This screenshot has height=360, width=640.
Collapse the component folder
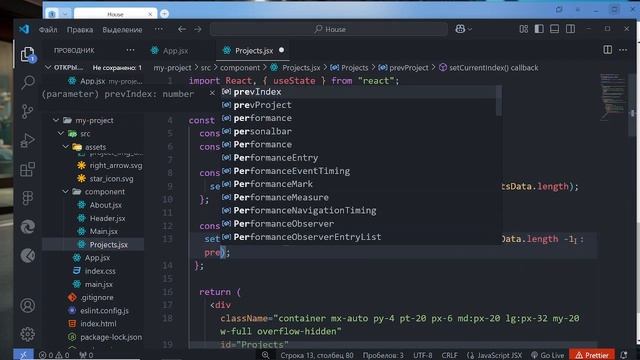66,191
